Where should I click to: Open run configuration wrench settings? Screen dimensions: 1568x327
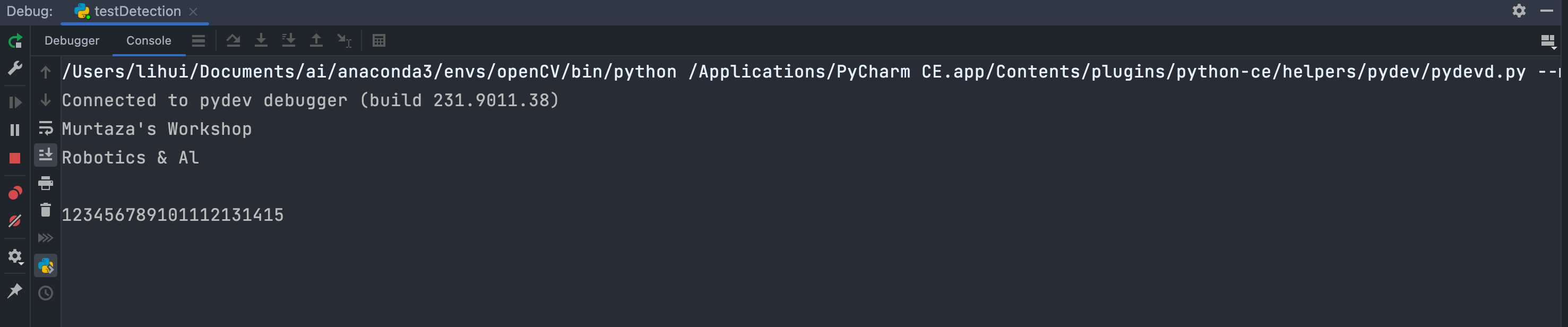pyautogui.click(x=15, y=68)
